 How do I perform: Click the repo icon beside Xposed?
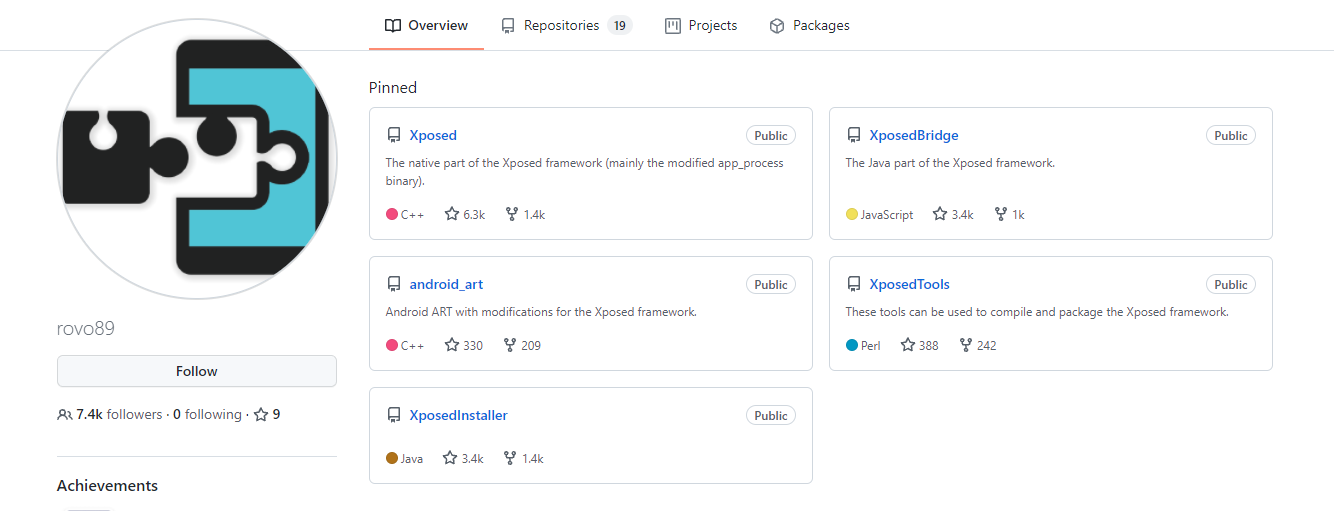coord(394,135)
